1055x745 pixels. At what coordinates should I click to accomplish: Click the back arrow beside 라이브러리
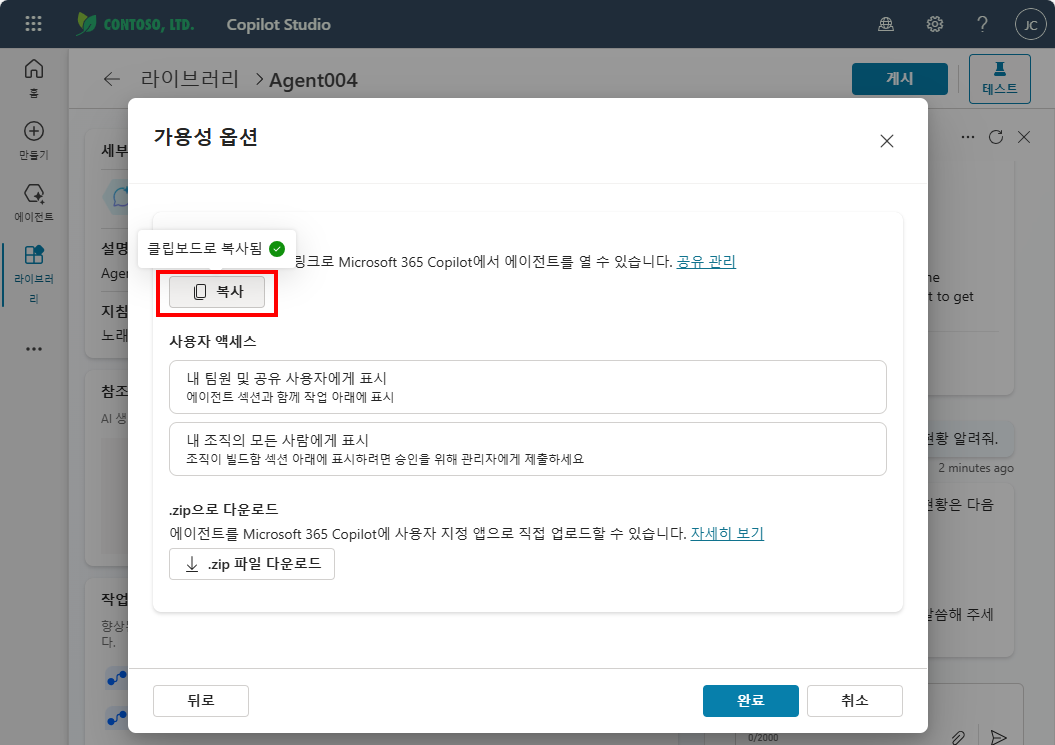point(112,79)
